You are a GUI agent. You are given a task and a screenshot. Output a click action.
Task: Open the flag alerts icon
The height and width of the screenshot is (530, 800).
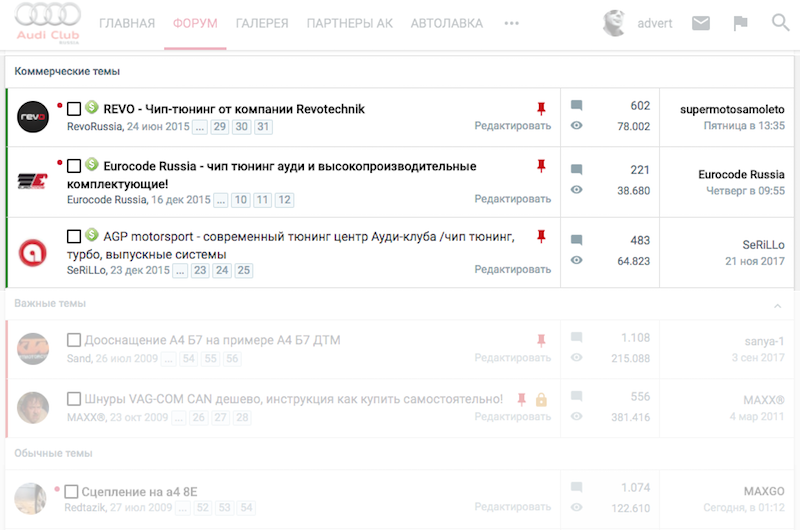[x=740, y=23]
